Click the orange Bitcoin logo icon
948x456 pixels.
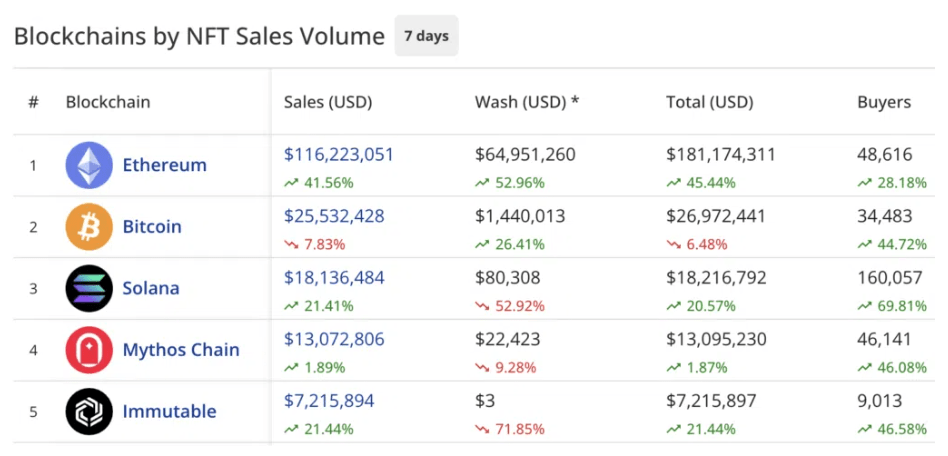(89, 227)
